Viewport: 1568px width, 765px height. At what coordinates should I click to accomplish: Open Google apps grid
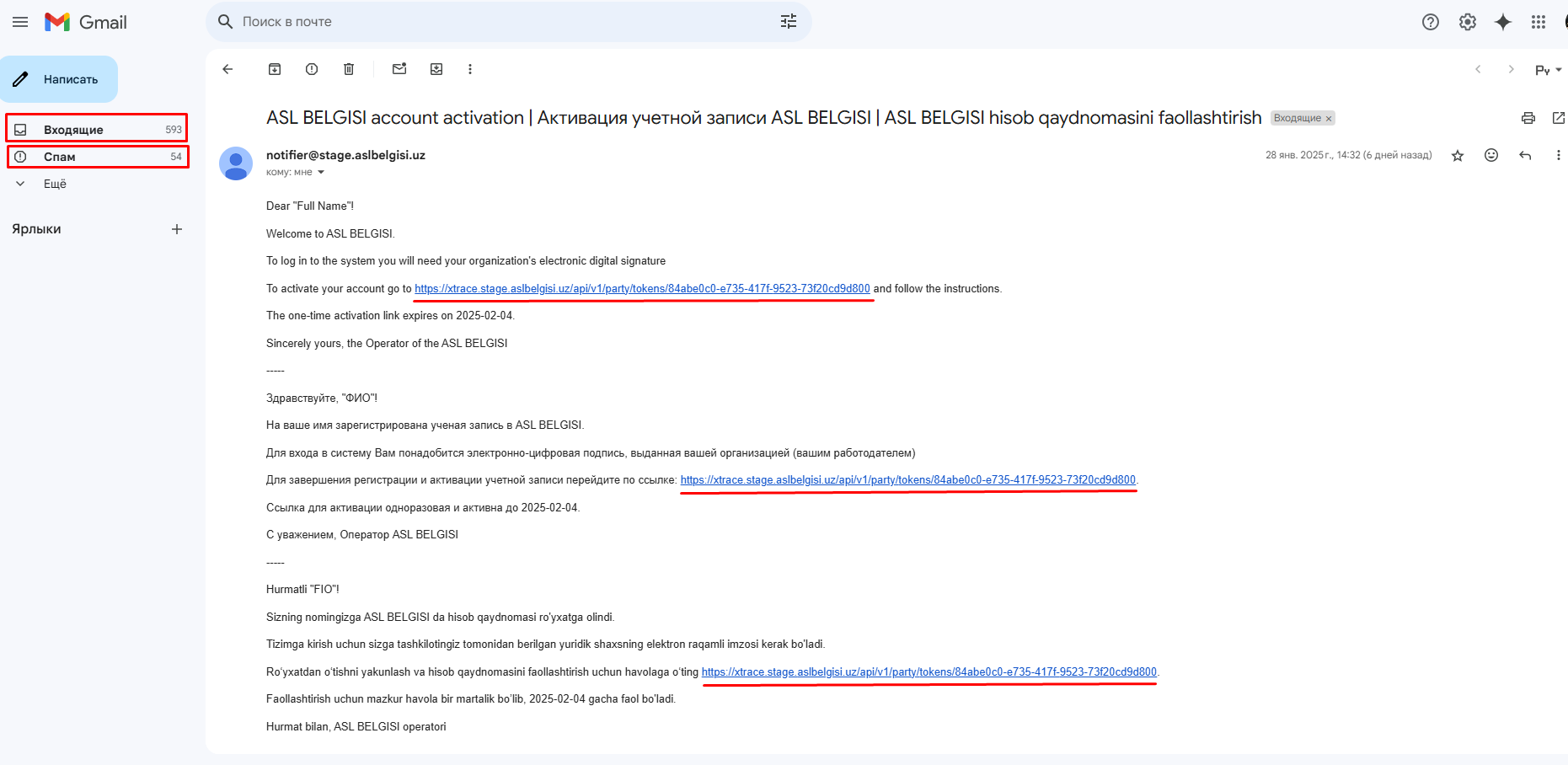[x=1539, y=22]
